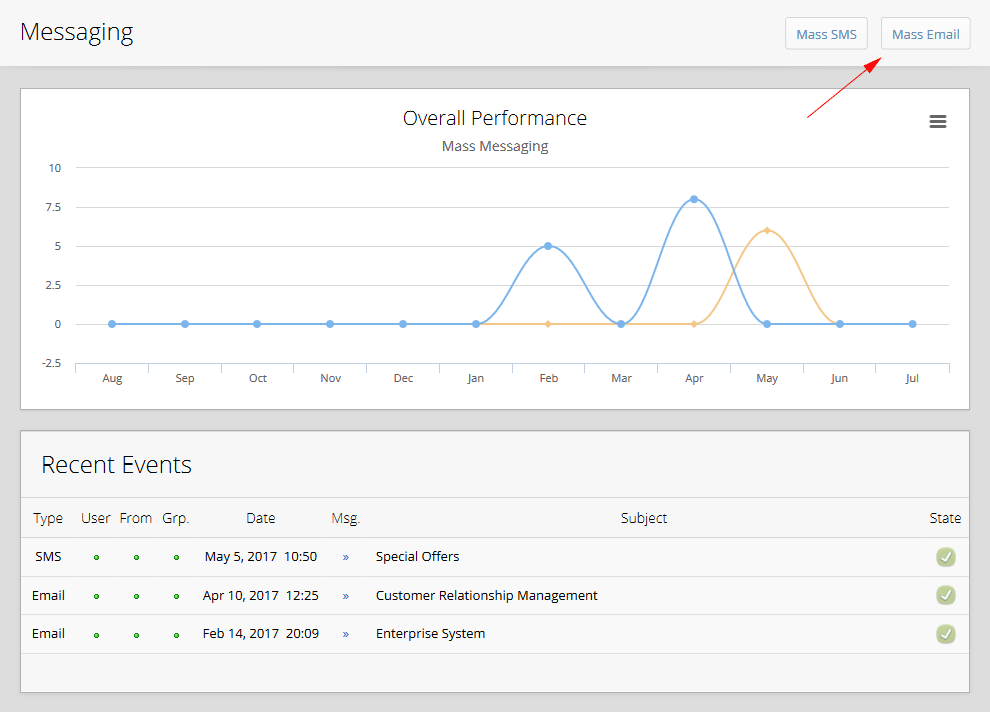Click the Mass SMS button
The height and width of the screenshot is (712, 990).
pyautogui.click(x=826, y=33)
